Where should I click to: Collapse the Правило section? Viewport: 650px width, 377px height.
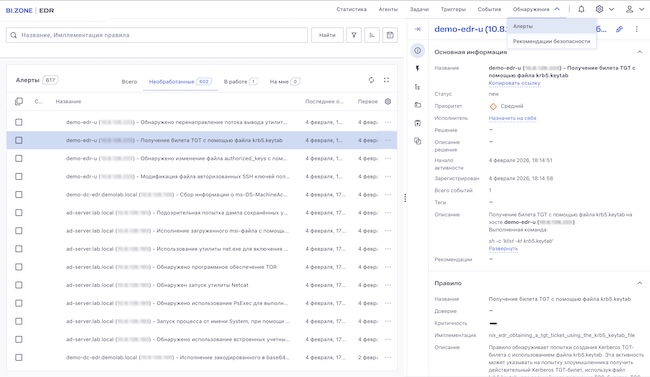tap(640, 283)
